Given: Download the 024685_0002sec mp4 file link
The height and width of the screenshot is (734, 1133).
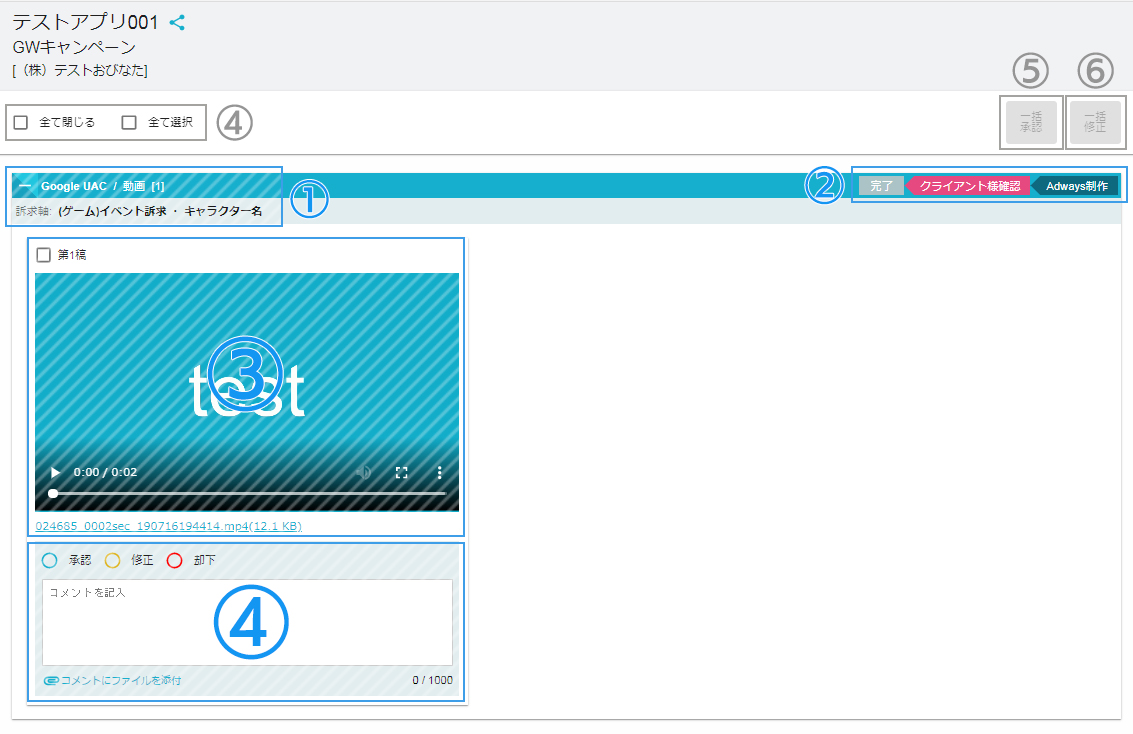Looking at the screenshot, I should click(168, 526).
